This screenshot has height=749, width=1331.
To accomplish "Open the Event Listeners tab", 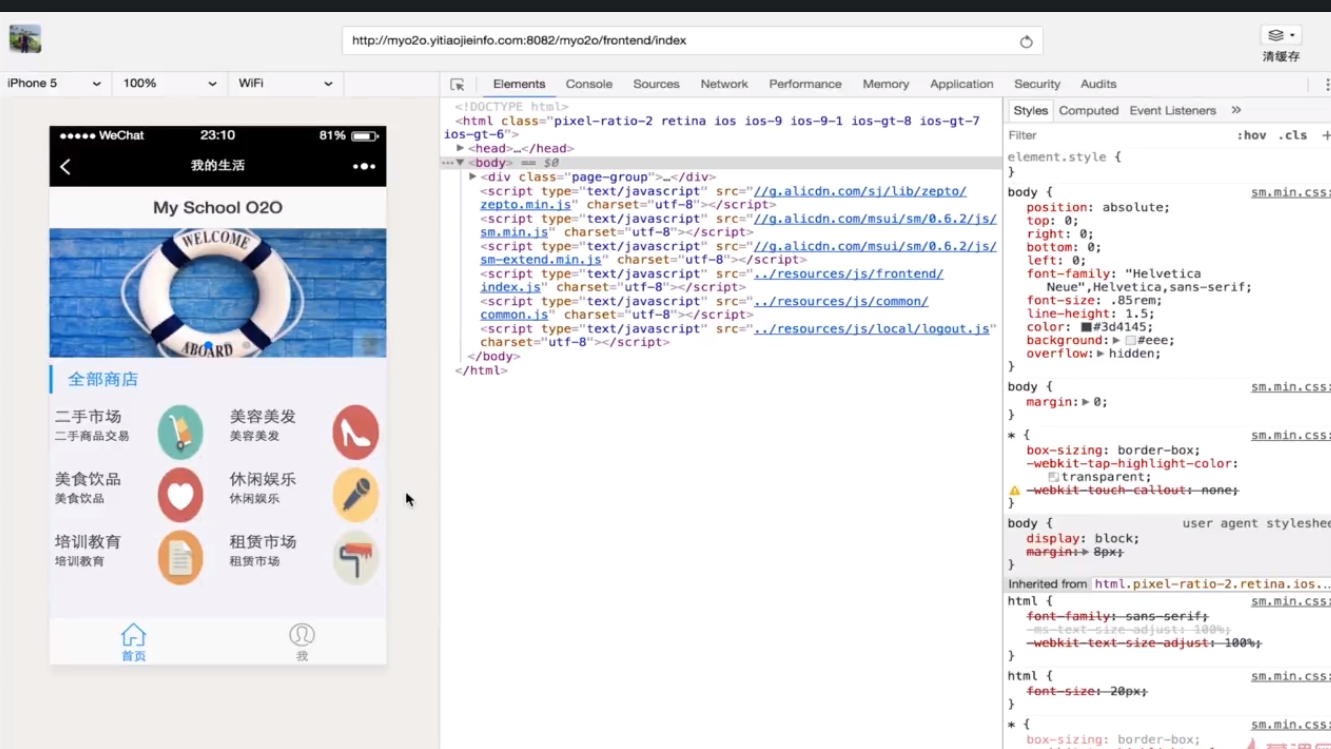I will click(x=1173, y=110).
